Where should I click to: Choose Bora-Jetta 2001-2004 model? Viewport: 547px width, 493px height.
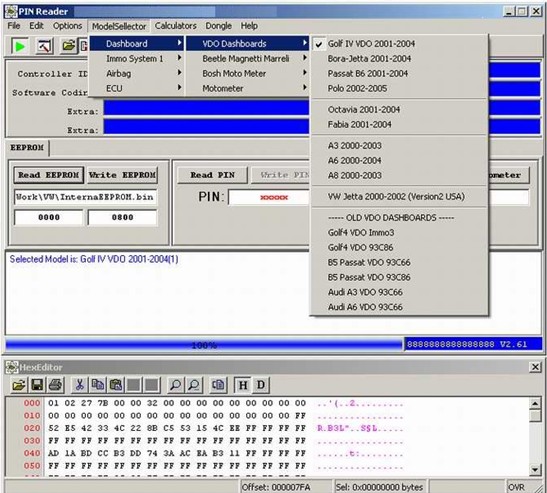pyautogui.click(x=399, y=59)
